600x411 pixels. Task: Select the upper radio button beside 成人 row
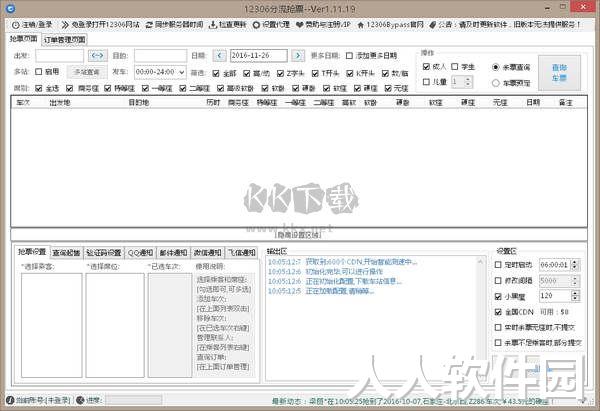[496, 67]
